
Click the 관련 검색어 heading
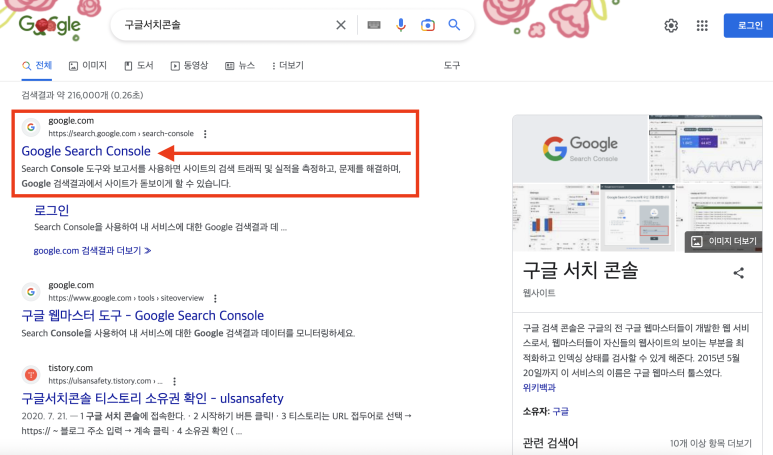pyautogui.click(x=550, y=443)
